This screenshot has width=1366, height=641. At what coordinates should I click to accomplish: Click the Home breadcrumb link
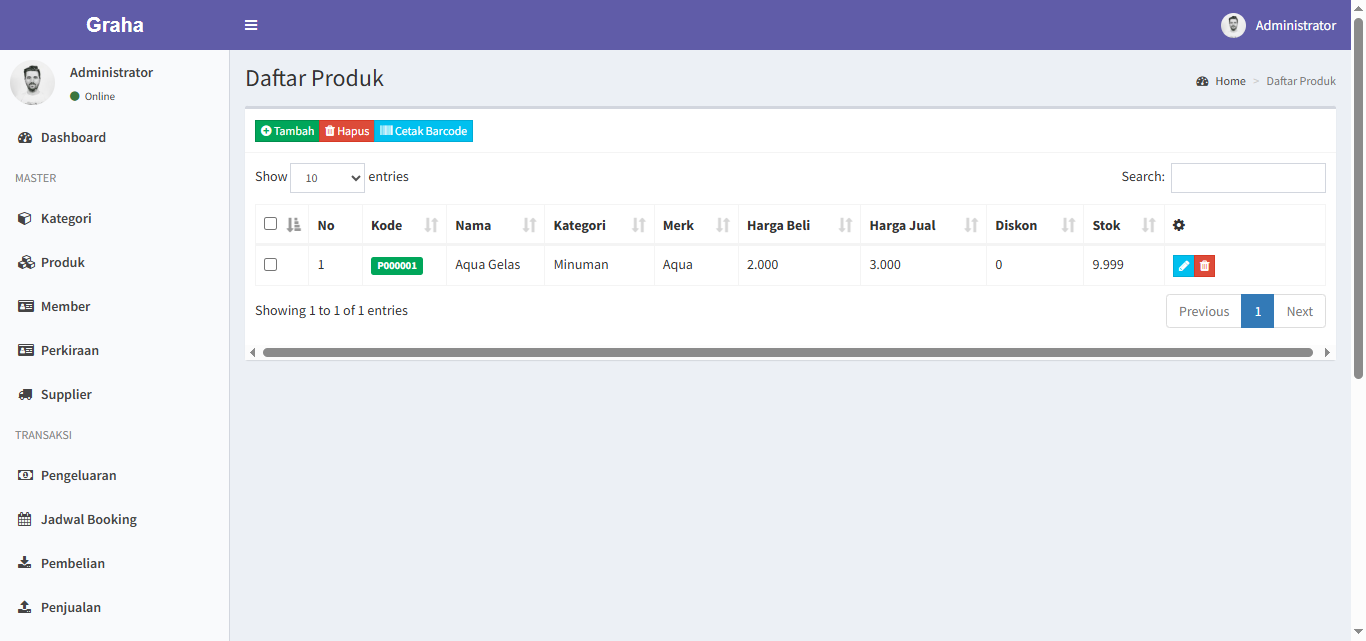[1230, 81]
